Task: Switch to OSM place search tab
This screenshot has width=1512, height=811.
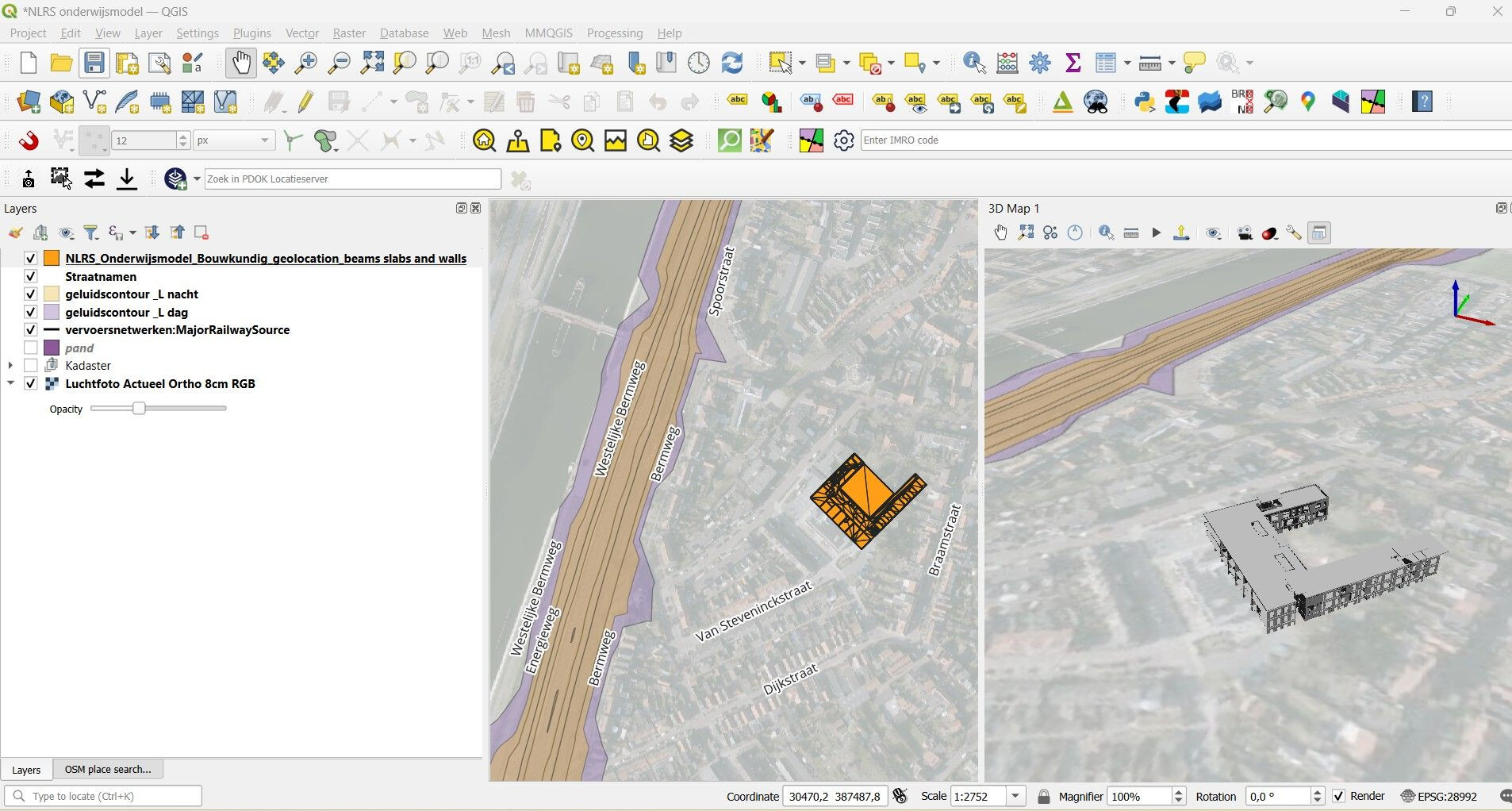Action: tap(108, 770)
